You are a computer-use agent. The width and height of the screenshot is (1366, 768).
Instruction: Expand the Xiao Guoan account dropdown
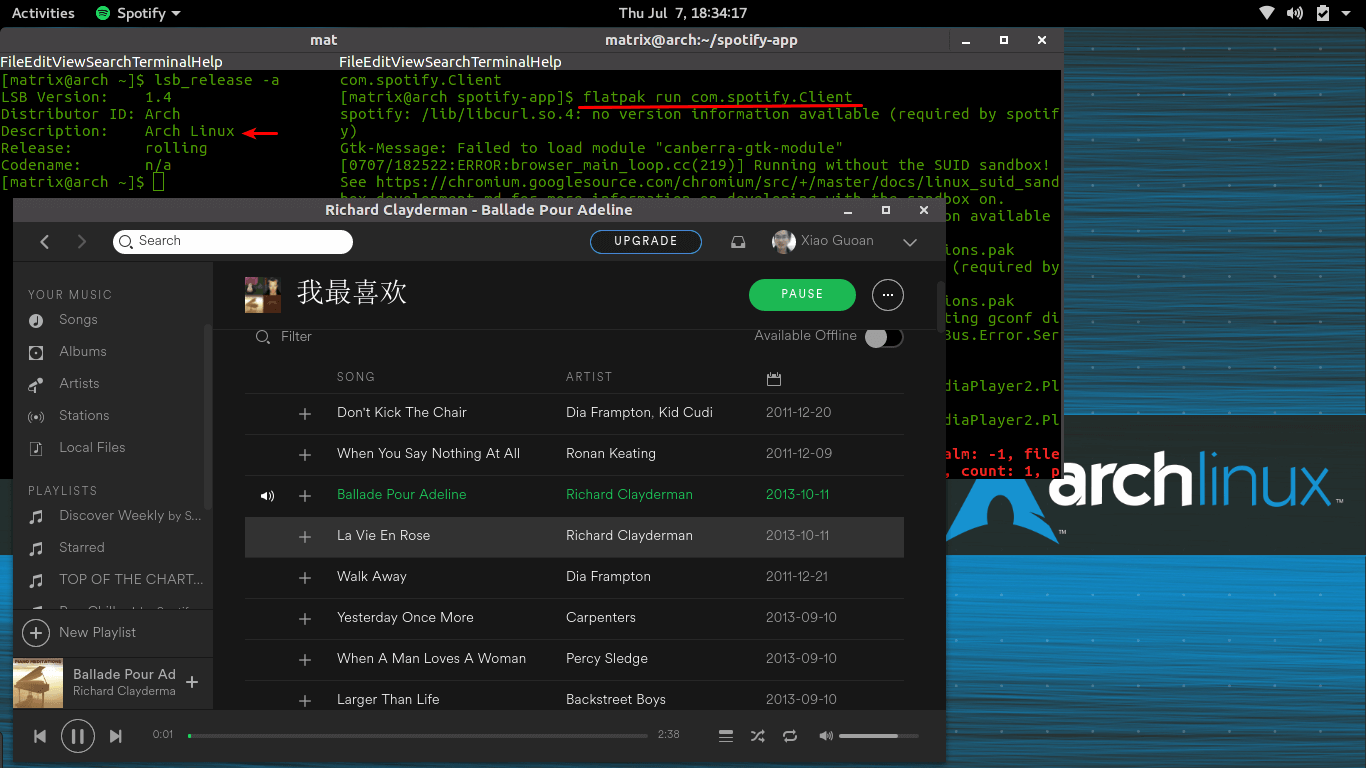point(910,242)
